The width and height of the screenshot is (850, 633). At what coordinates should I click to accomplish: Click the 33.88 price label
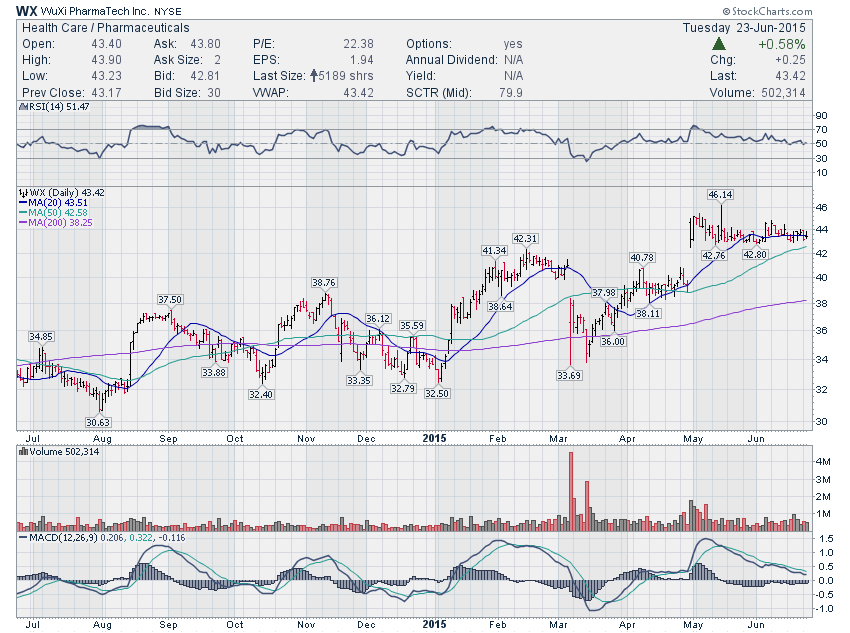coord(214,372)
